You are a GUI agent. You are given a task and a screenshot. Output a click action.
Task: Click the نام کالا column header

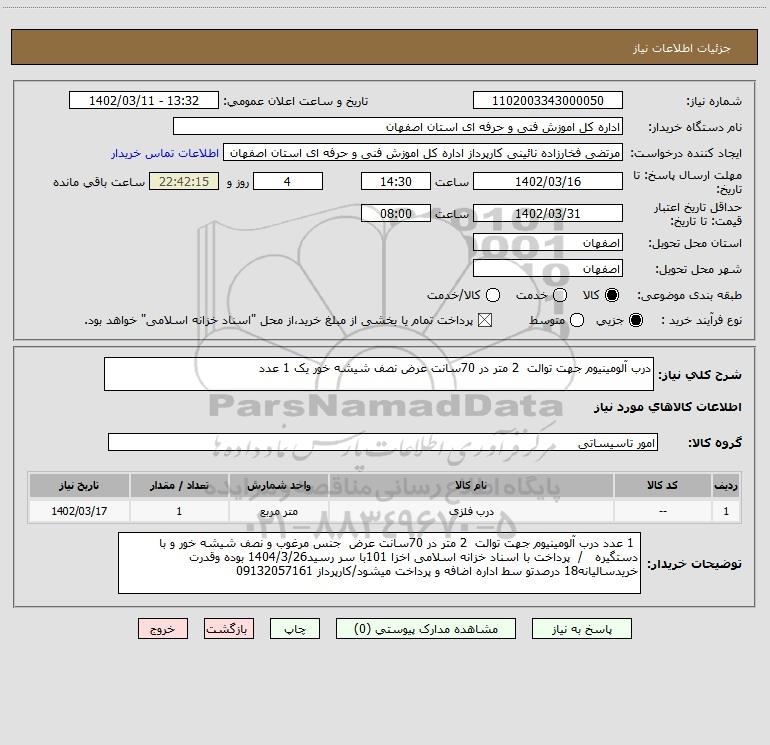click(471, 485)
